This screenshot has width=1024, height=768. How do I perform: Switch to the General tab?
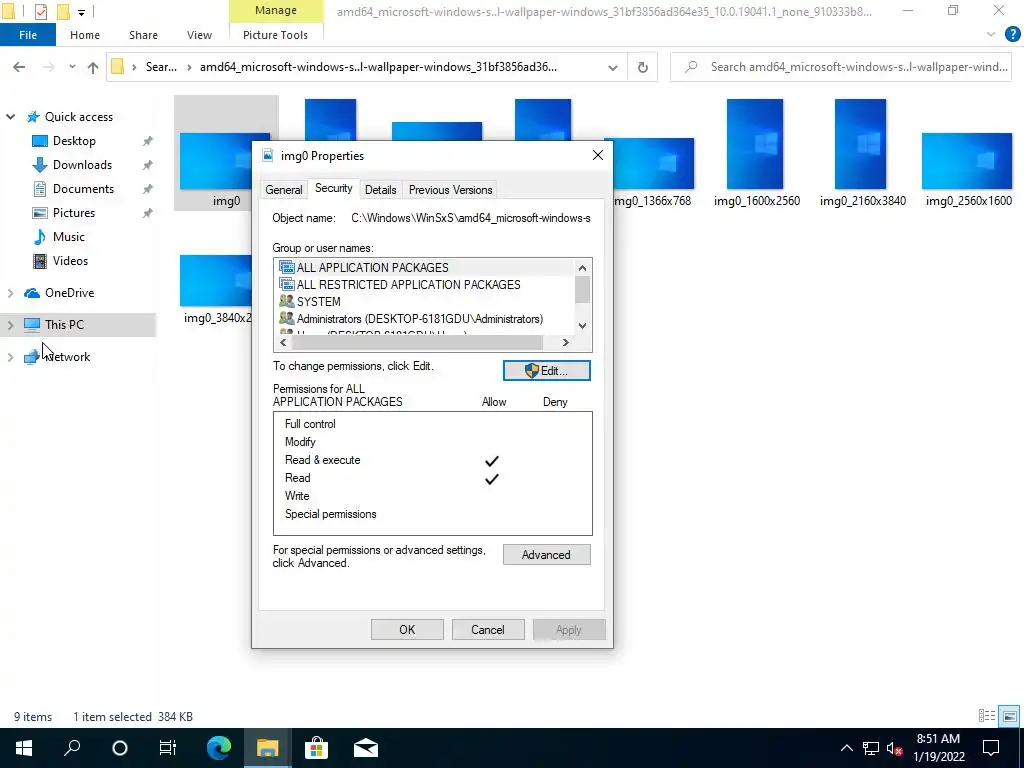pyautogui.click(x=283, y=189)
